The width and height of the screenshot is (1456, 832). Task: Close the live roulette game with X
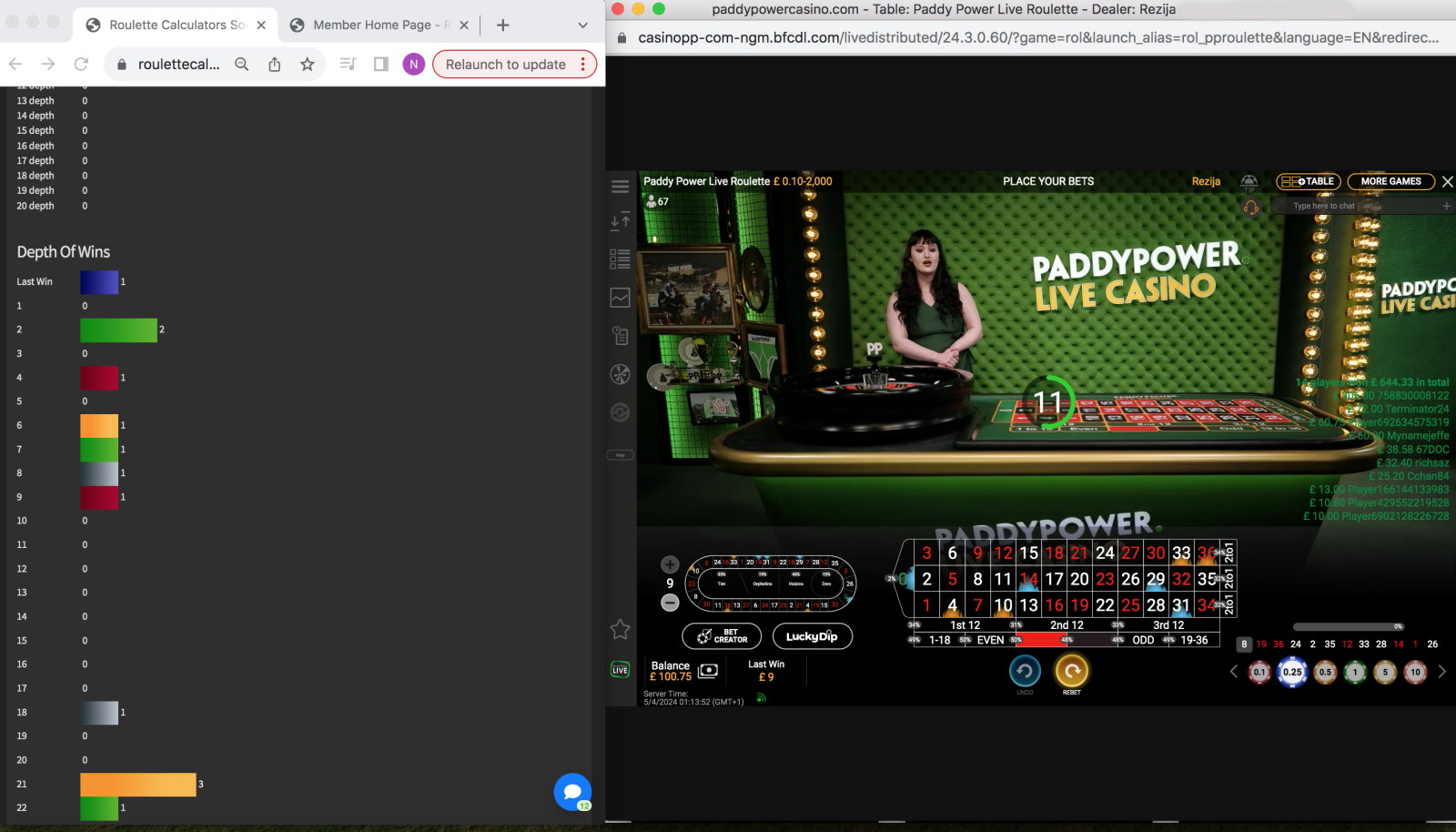coord(1447,181)
